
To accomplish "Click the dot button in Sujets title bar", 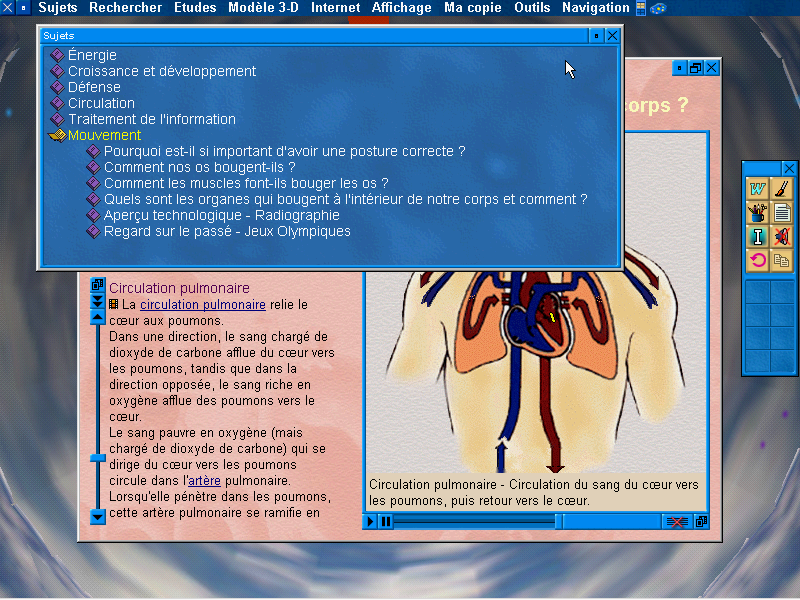I will pos(596,36).
